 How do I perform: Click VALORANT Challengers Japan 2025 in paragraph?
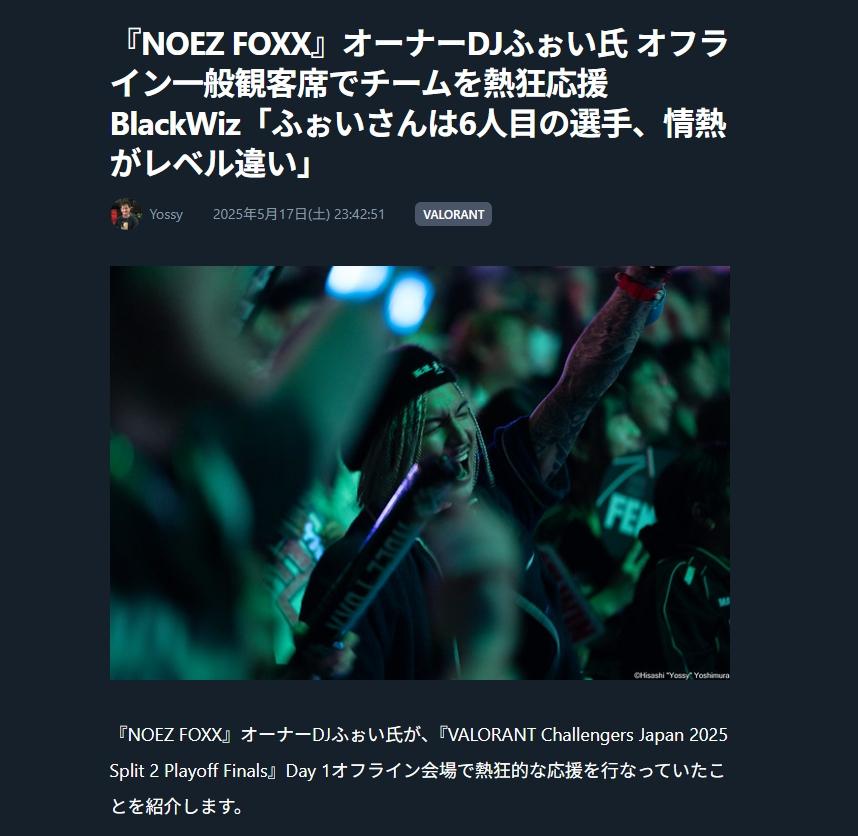coord(587,734)
